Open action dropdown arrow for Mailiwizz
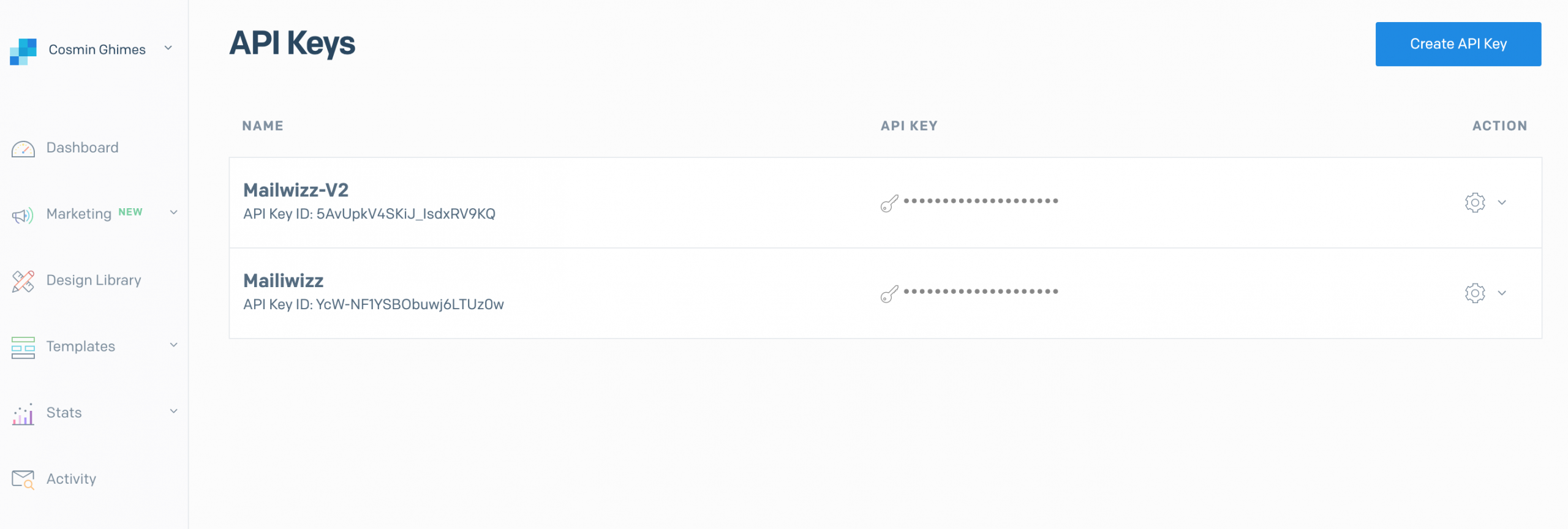The width and height of the screenshot is (1568, 529). point(1502,293)
